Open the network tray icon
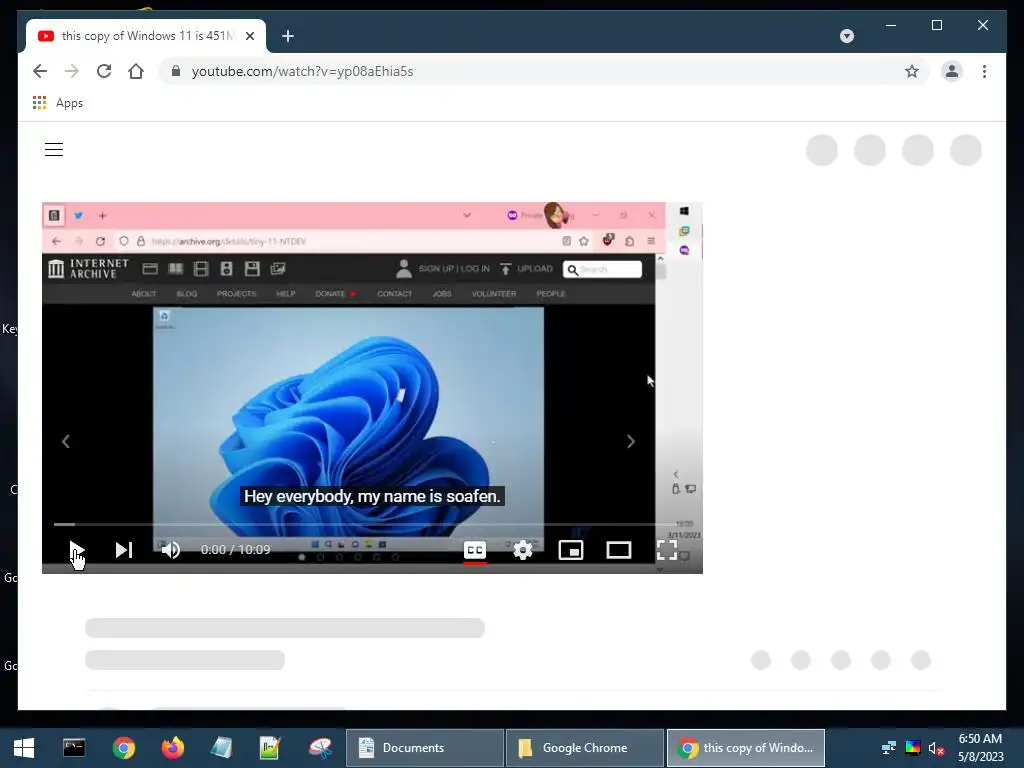The width and height of the screenshot is (1024, 768). tap(888, 748)
